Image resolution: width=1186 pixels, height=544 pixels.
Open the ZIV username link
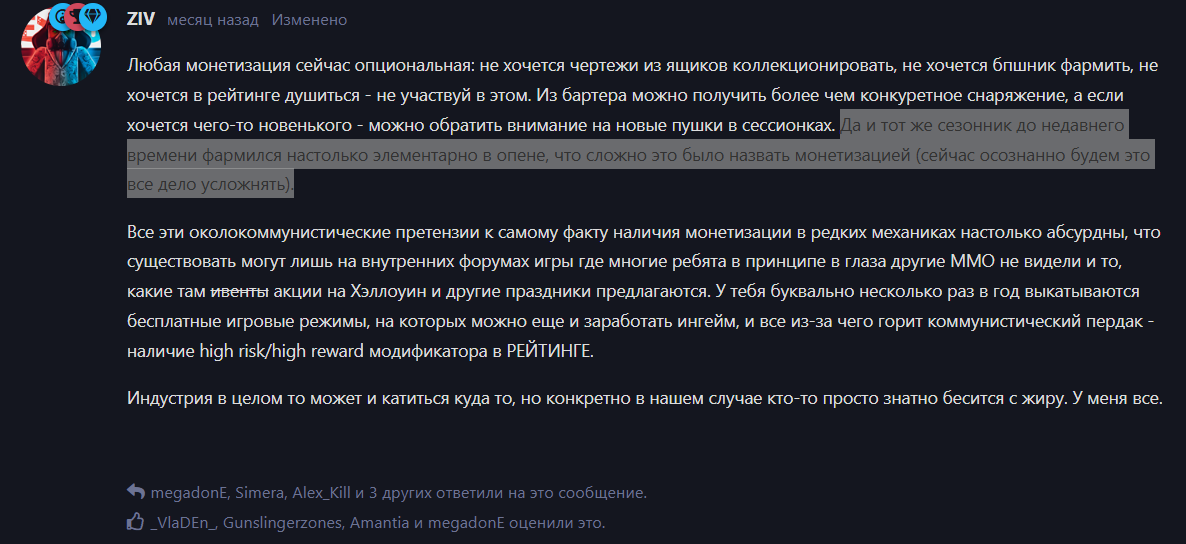(141, 20)
